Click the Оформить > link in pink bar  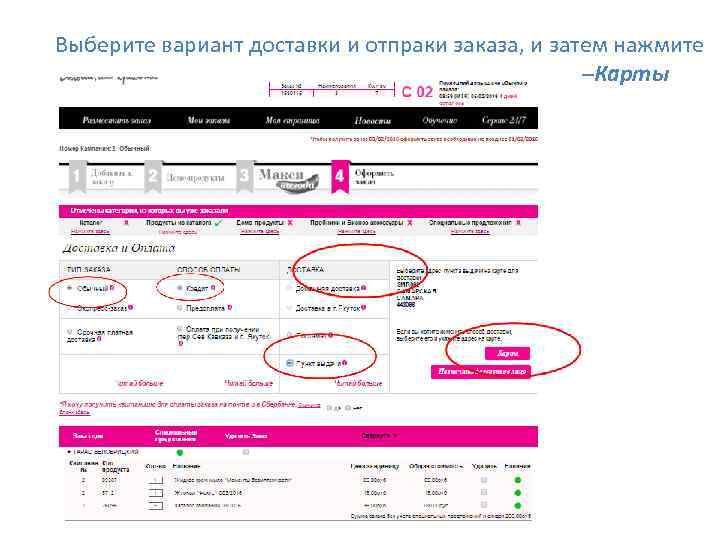coord(379,435)
